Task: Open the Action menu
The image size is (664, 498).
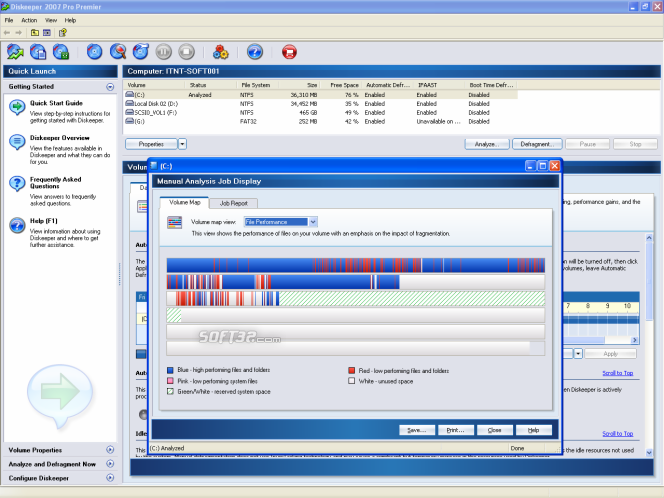Action: tap(29, 20)
